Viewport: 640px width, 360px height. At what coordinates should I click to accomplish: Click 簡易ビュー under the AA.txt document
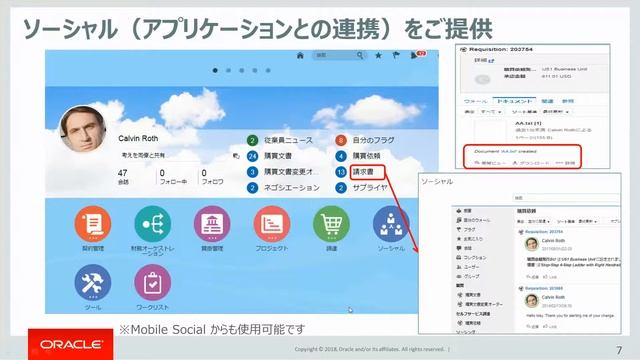click(x=491, y=163)
